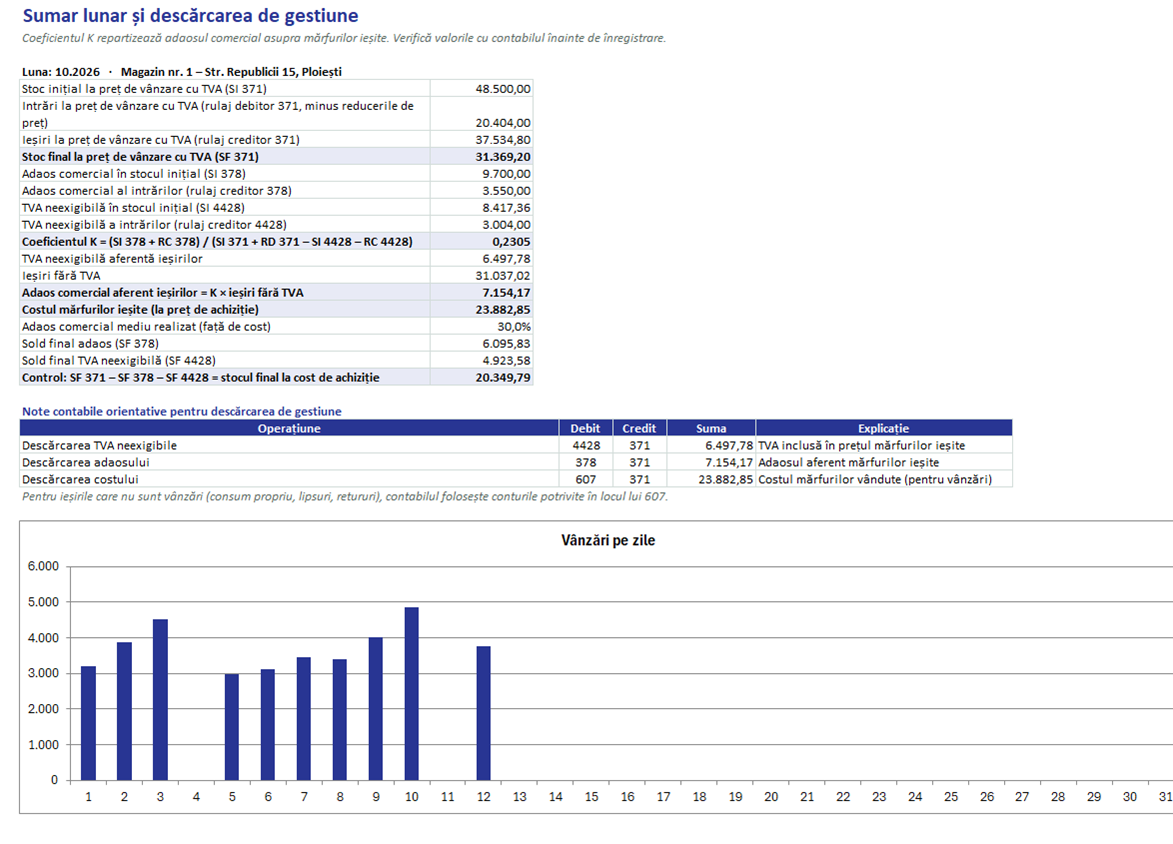The image size is (1173, 844).
Task: Select the "Luna: 10.2026" cell
Action: point(61,72)
